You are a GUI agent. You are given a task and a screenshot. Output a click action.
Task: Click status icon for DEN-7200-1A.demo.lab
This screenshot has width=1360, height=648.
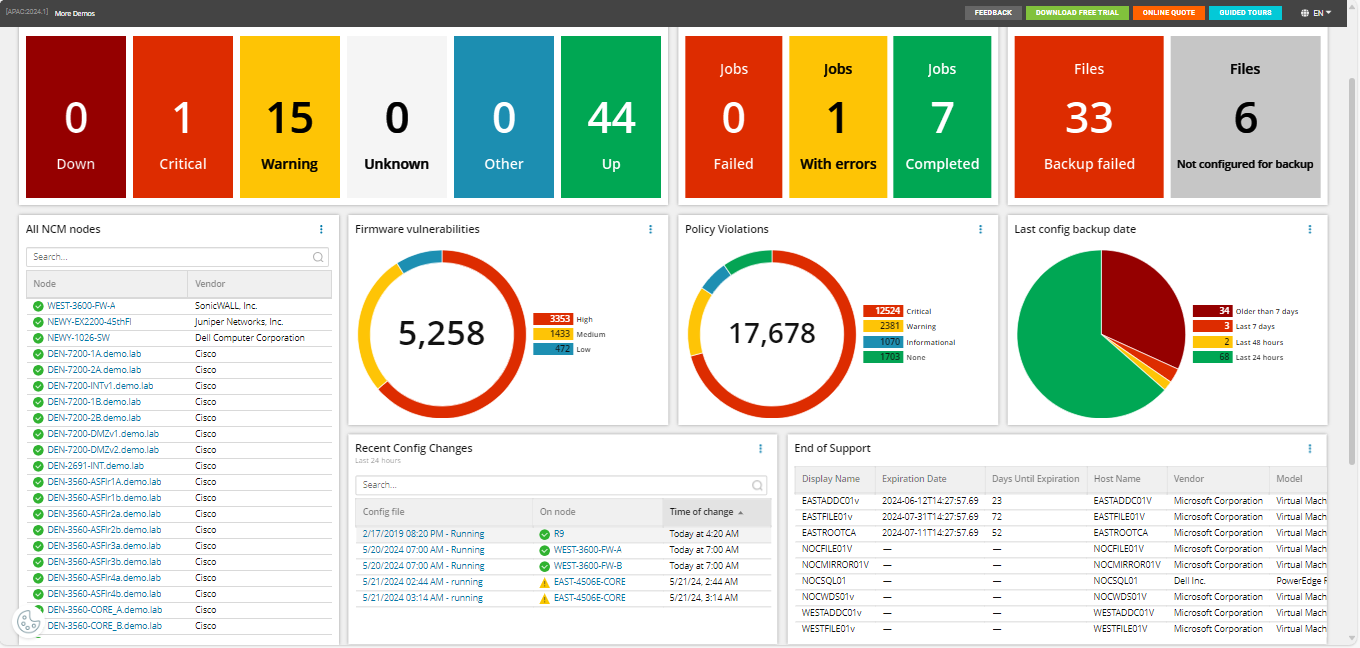pos(38,354)
